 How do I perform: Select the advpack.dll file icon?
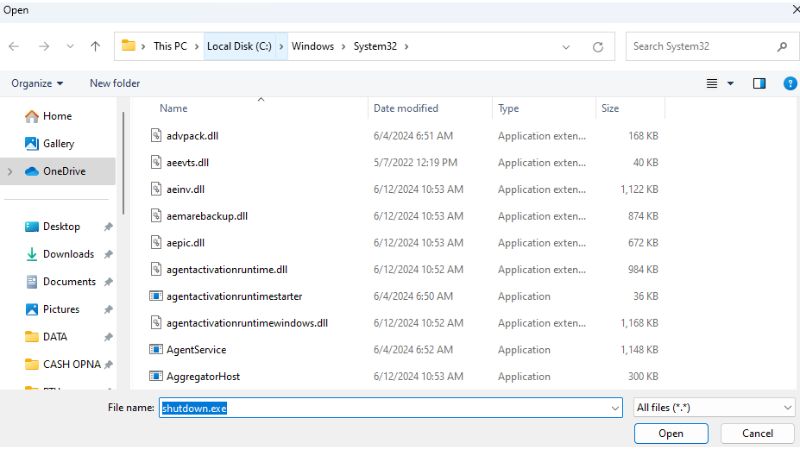(x=156, y=135)
